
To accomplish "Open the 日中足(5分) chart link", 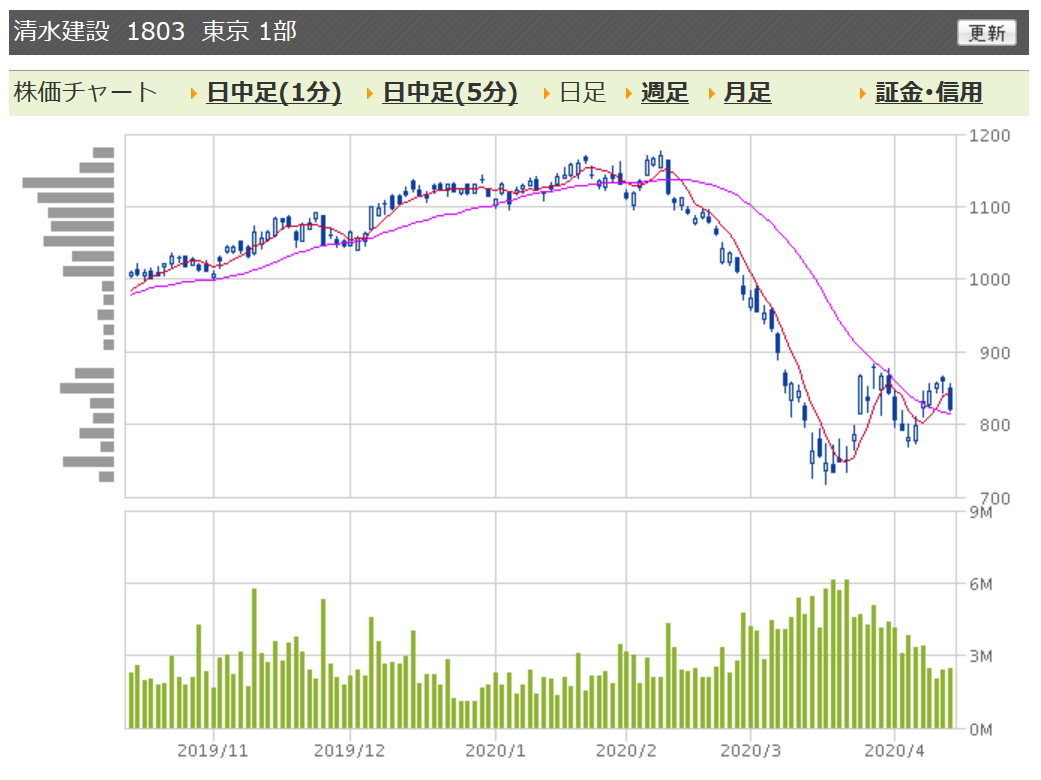I will 450,92.
